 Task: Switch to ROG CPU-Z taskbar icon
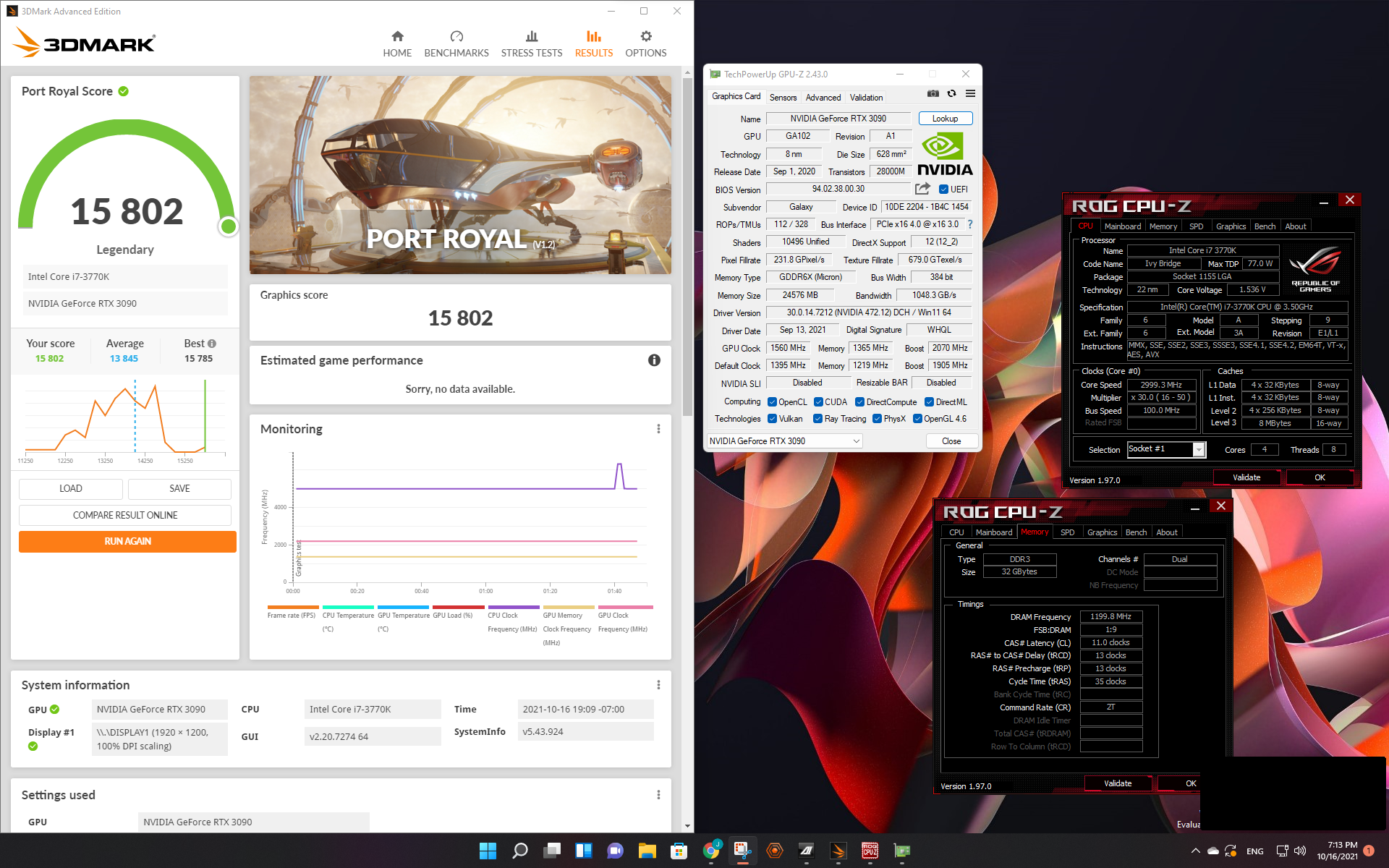point(870,851)
